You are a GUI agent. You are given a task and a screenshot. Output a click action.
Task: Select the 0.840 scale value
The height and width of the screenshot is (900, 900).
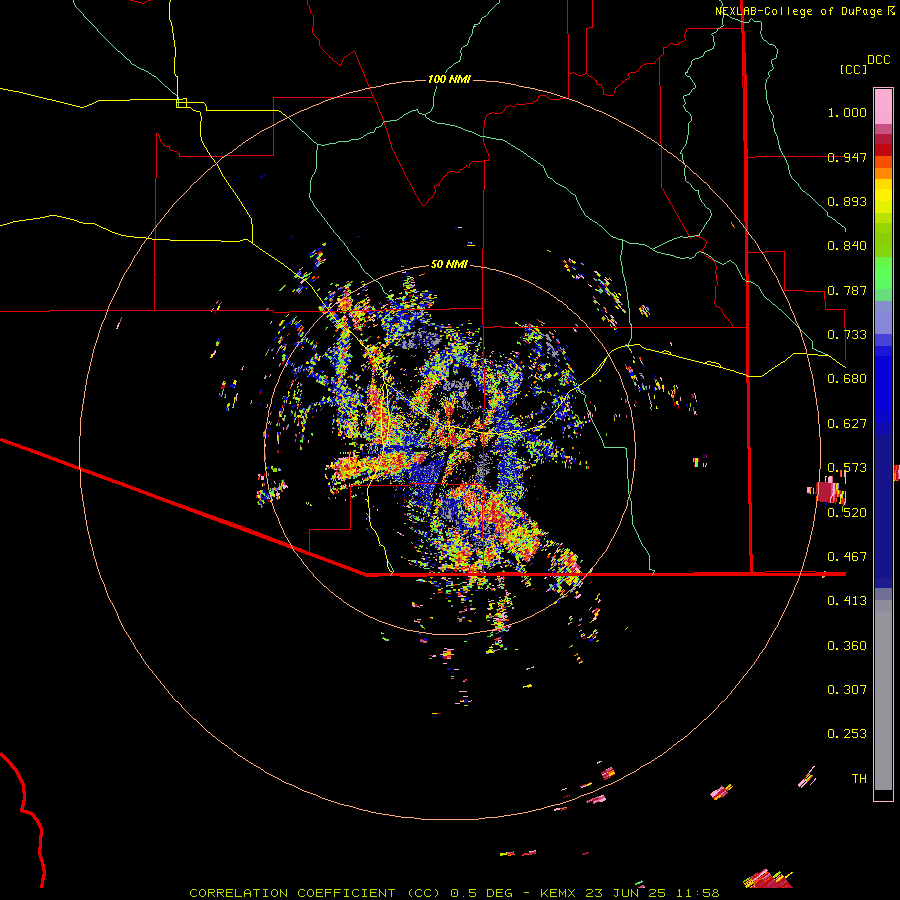click(x=847, y=246)
